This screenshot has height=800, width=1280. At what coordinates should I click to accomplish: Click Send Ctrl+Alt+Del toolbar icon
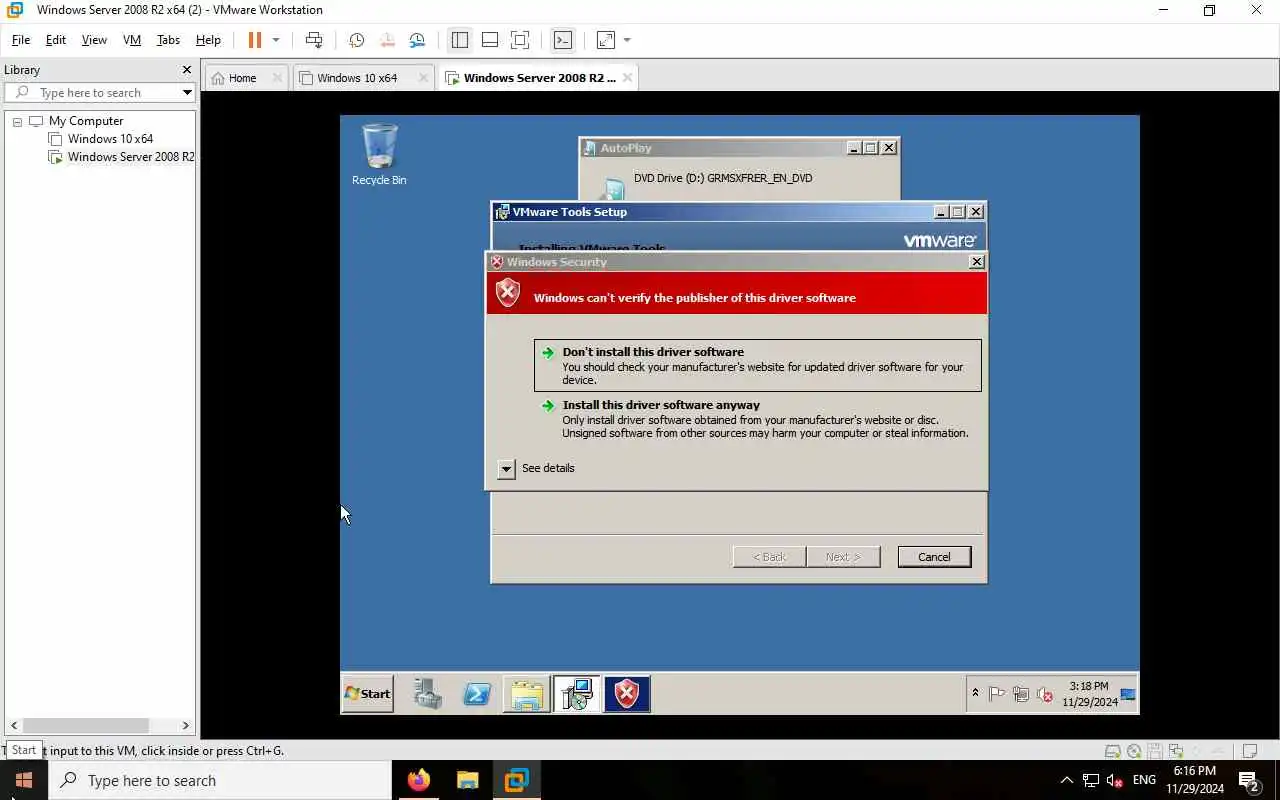pos(314,40)
